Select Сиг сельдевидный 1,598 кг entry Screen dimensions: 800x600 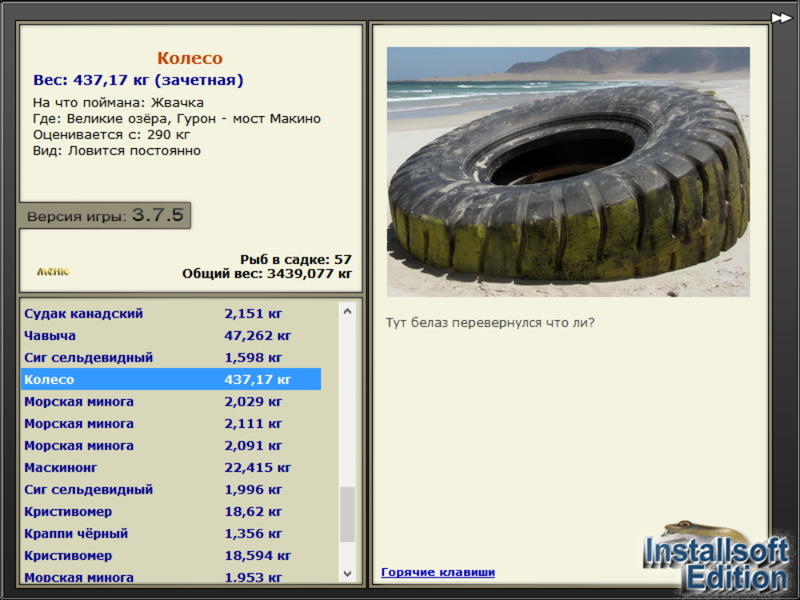171,357
